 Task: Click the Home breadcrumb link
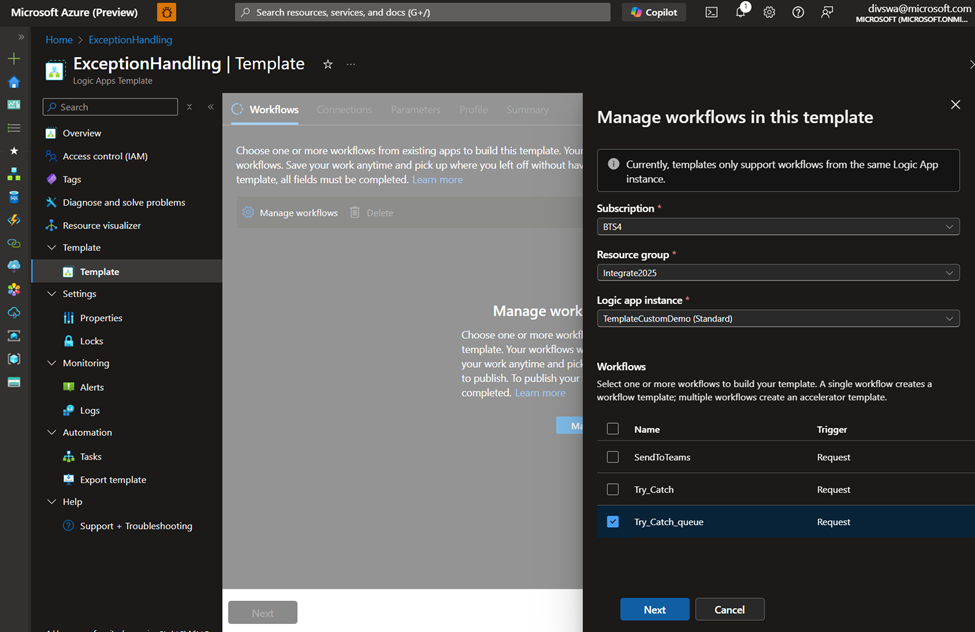pos(59,40)
